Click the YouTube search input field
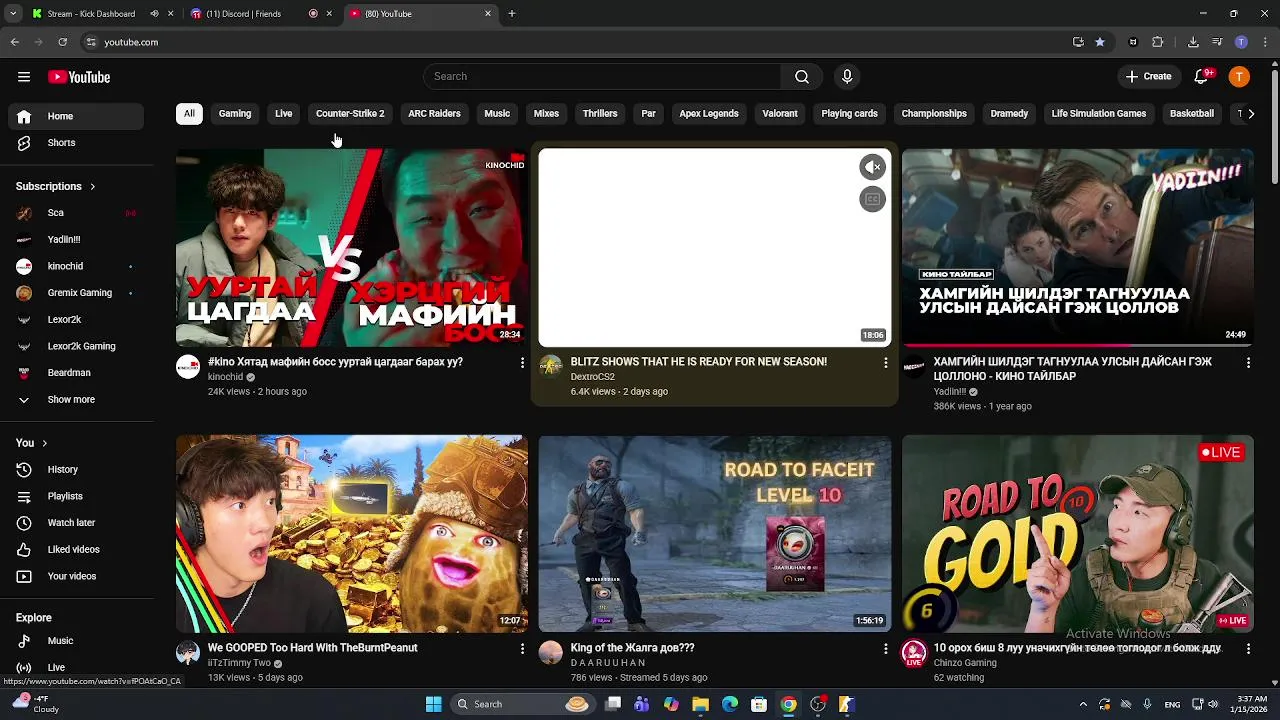The width and height of the screenshot is (1280, 720). pyautogui.click(x=603, y=77)
